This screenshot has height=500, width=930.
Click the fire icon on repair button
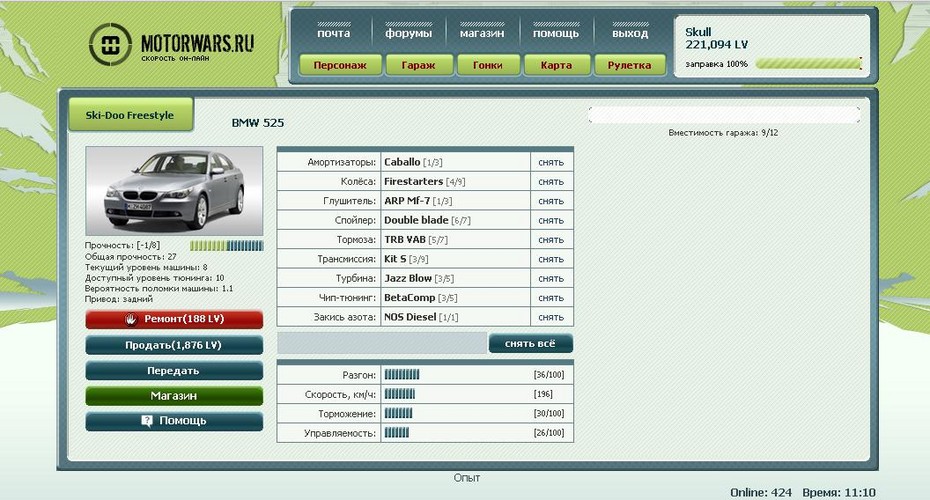tap(131, 319)
